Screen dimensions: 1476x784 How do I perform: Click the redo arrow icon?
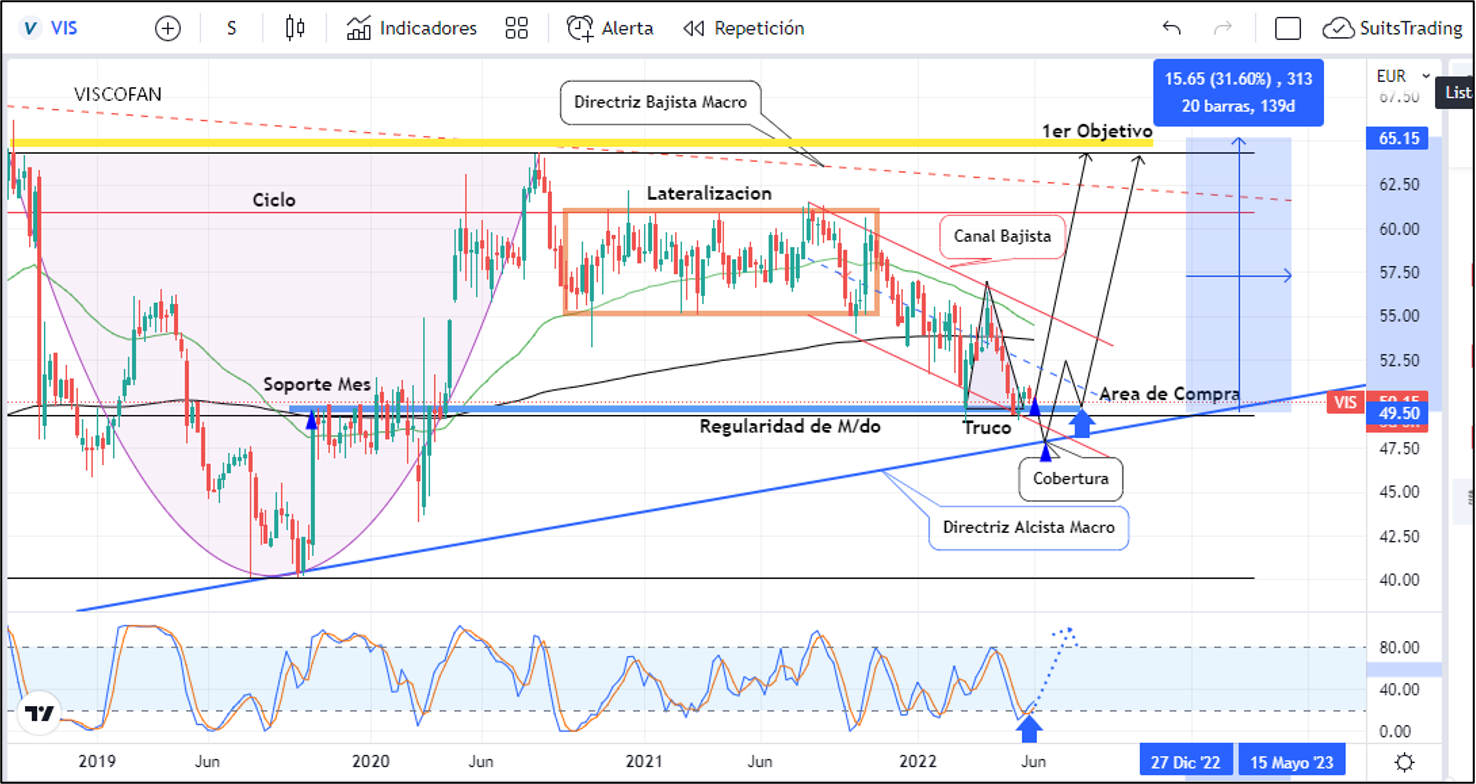1222,28
